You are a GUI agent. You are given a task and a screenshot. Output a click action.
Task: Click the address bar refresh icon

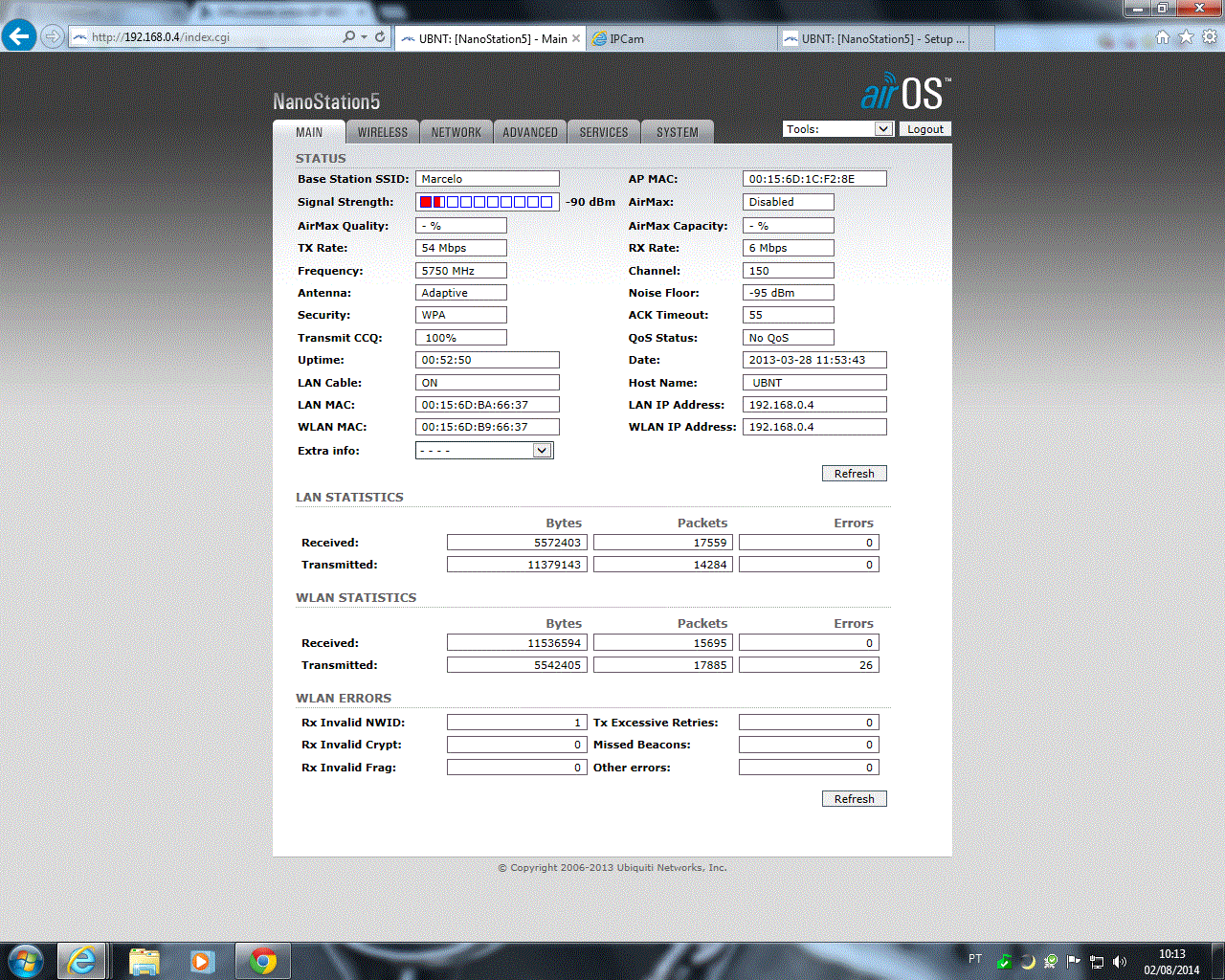coord(380,36)
